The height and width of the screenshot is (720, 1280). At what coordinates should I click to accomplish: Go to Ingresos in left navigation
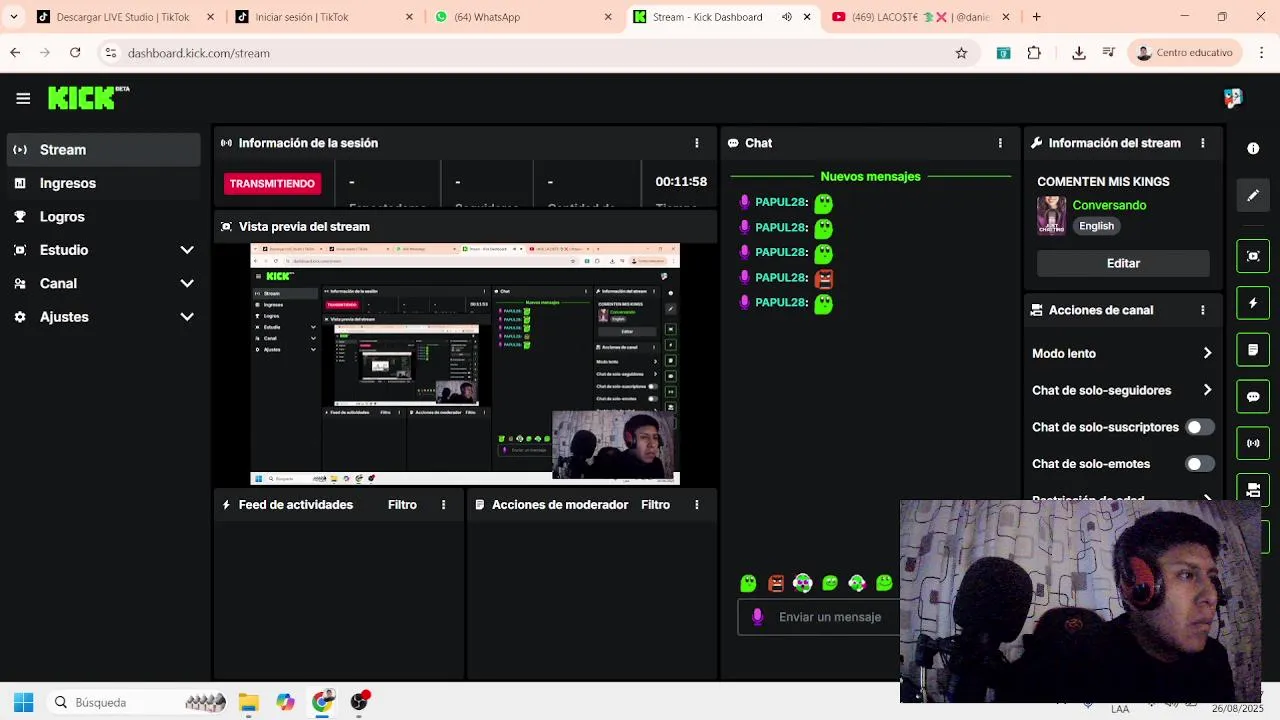click(x=103, y=183)
